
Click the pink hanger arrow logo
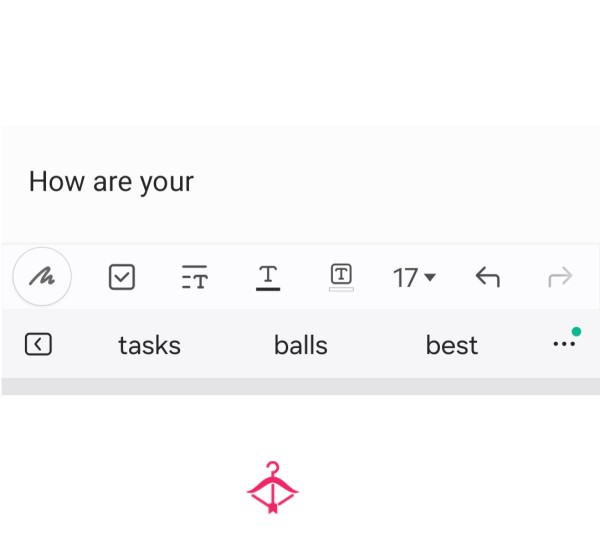272,487
